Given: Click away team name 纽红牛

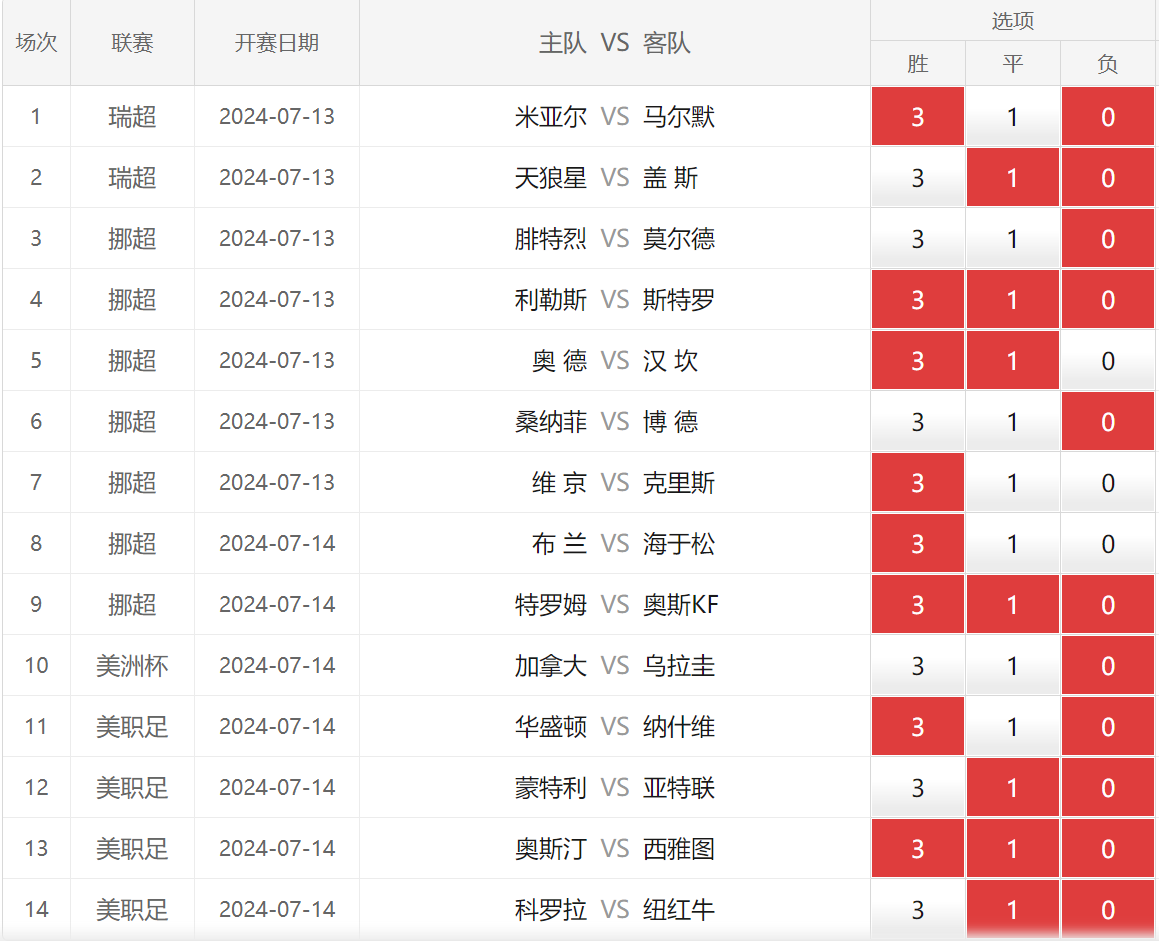Looking at the screenshot, I should pyautogui.click(x=679, y=910).
